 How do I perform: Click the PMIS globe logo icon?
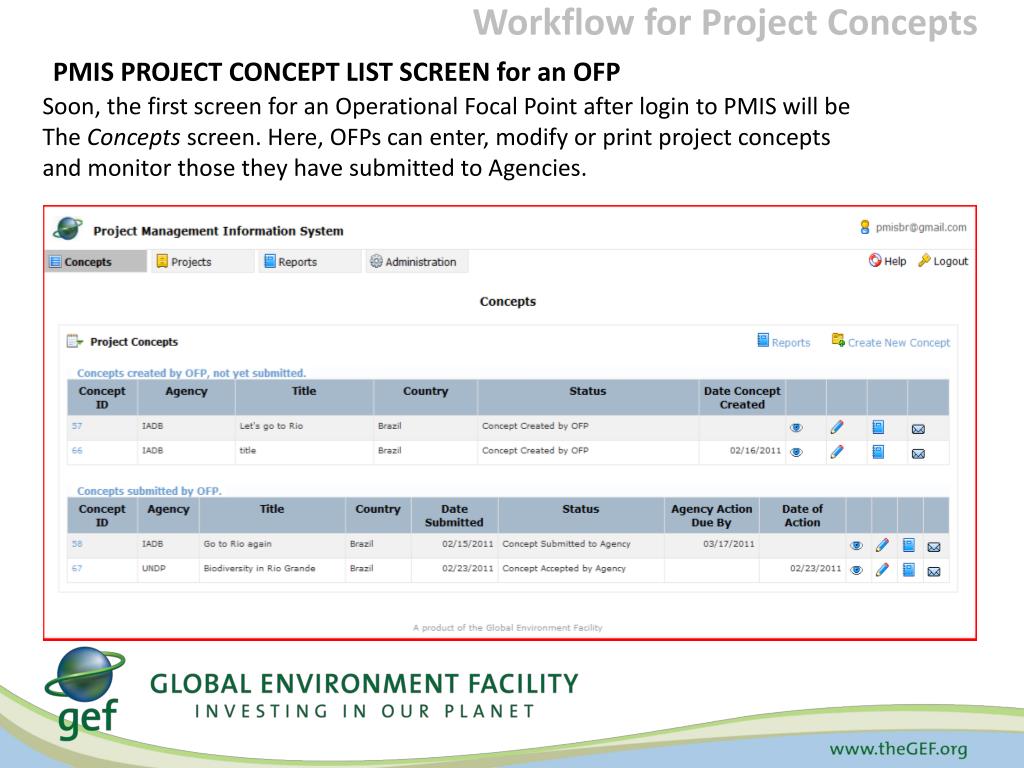pos(68,229)
